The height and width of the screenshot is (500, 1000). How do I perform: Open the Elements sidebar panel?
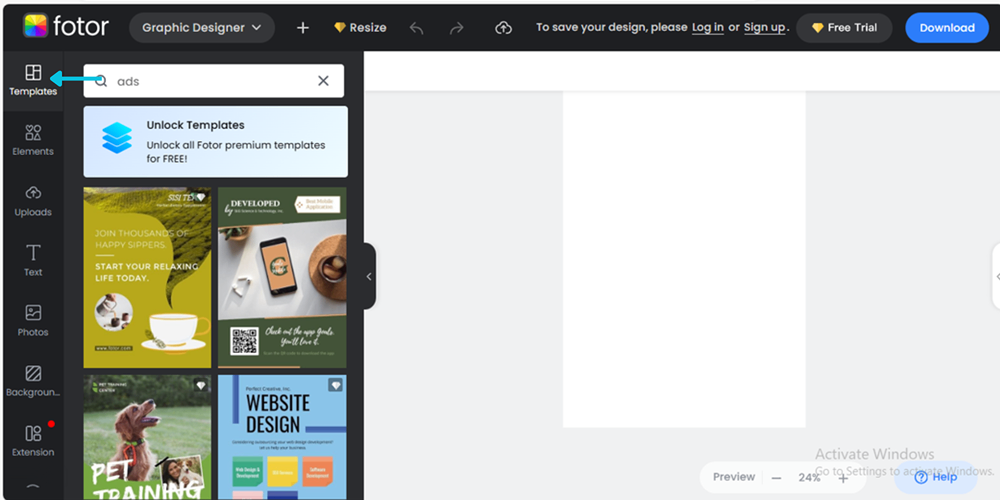(33, 140)
